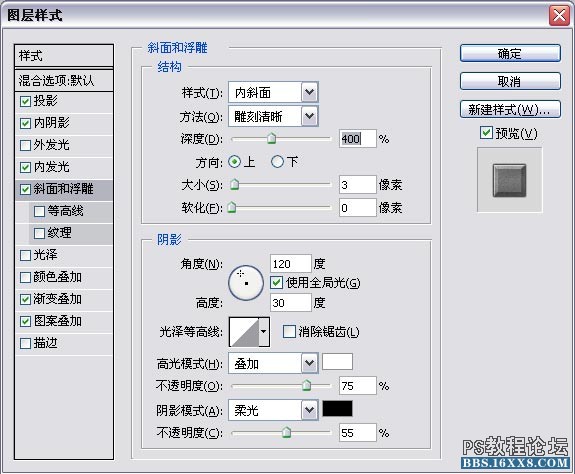Open the 样式 style dropdown 内斜面
575x474 pixels.
273,92
